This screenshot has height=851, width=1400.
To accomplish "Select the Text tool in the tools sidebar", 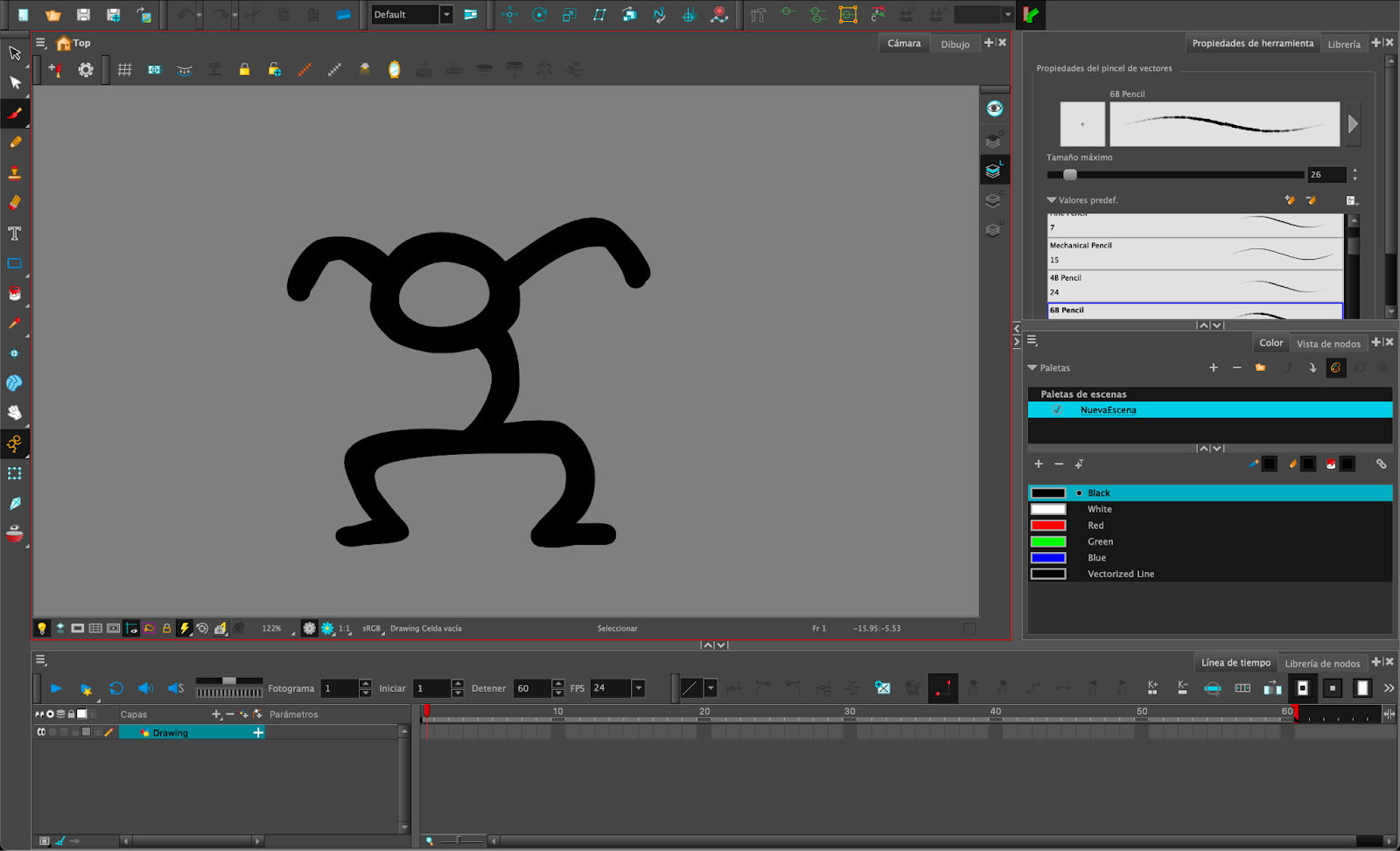I will click(15, 234).
